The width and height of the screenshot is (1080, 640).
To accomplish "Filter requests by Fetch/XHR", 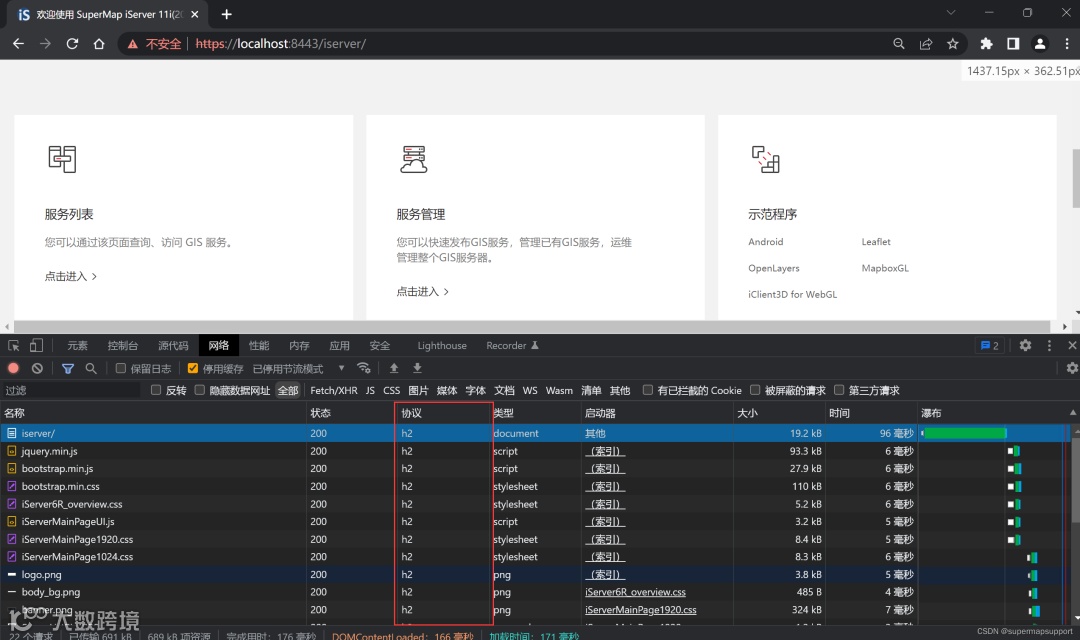I will [x=333, y=390].
